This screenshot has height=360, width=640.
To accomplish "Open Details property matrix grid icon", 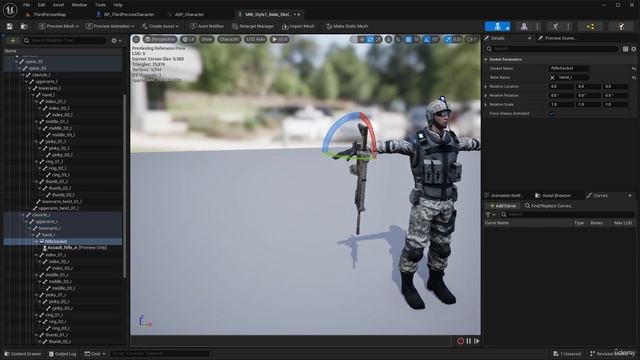I will 625,49.
